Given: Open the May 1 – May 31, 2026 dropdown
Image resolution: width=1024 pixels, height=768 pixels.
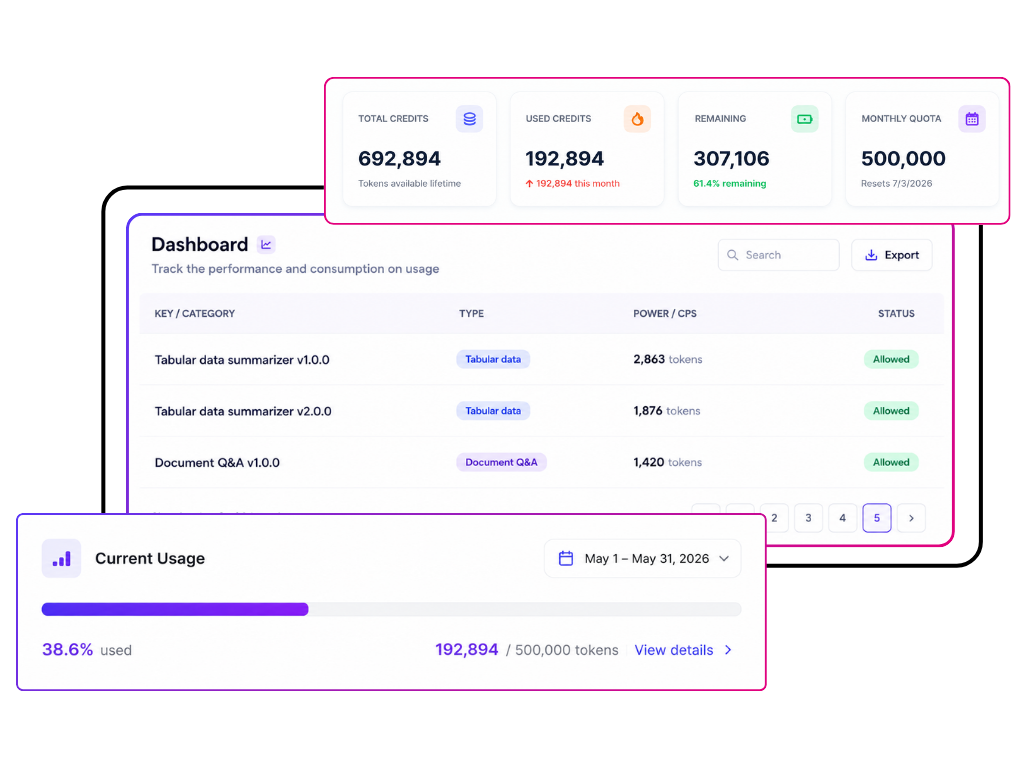Looking at the screenshot, I should (x=643, y=558).
